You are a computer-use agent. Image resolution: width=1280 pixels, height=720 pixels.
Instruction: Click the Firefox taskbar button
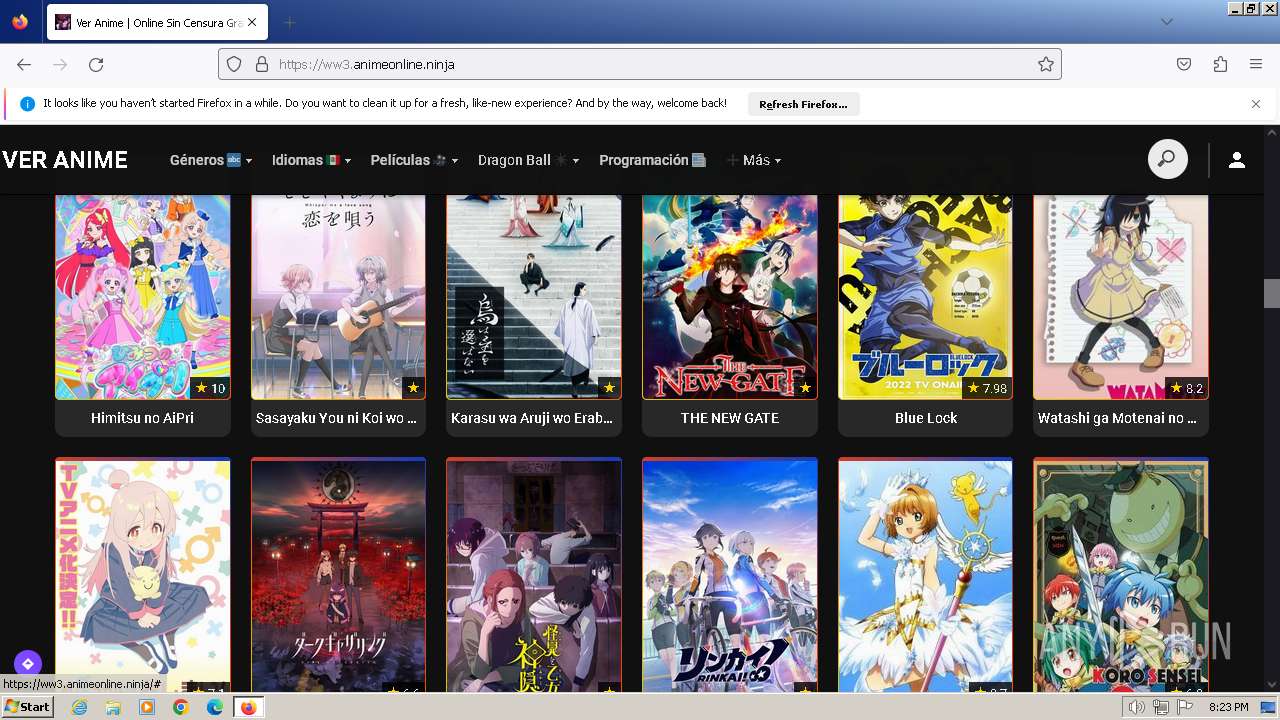tap(248, 707)
